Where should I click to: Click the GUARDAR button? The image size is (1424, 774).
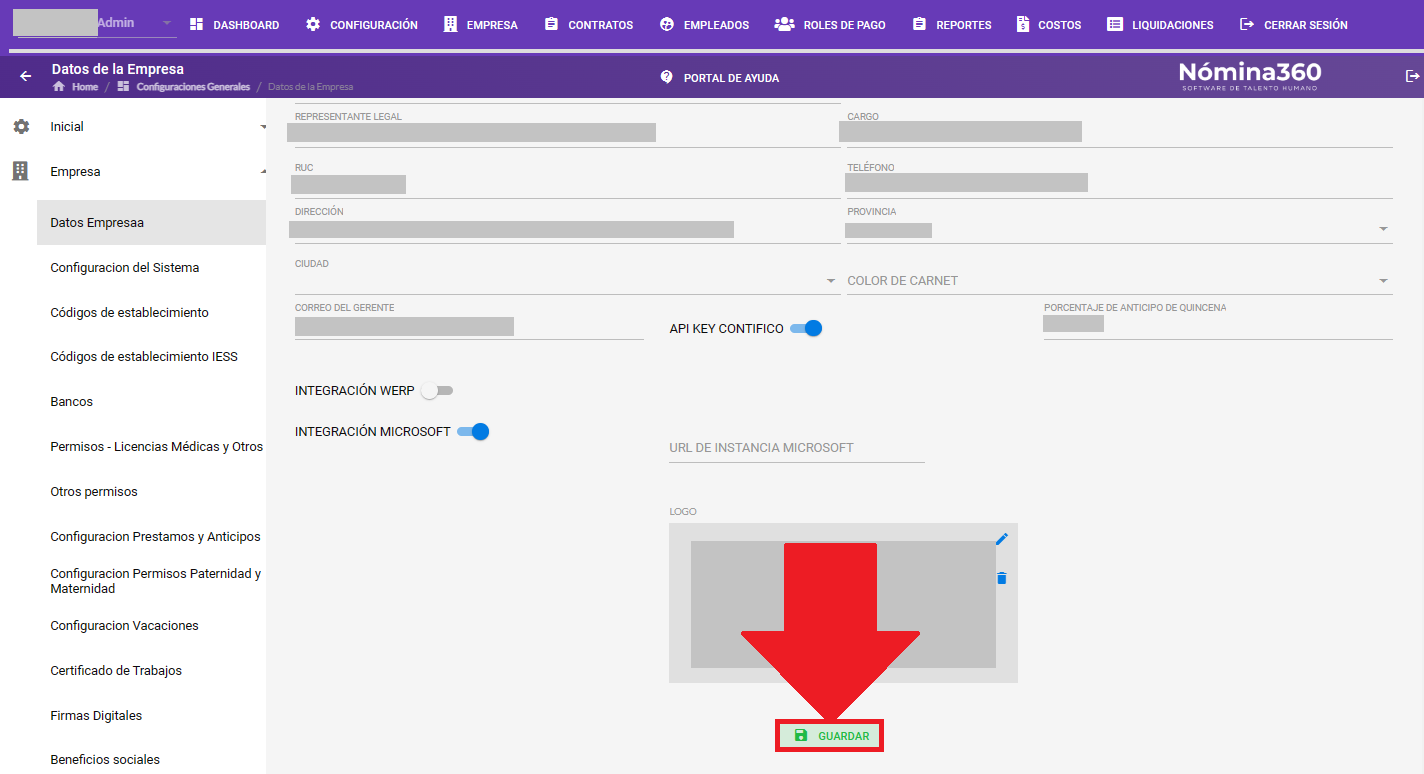(x=831, y=736)
